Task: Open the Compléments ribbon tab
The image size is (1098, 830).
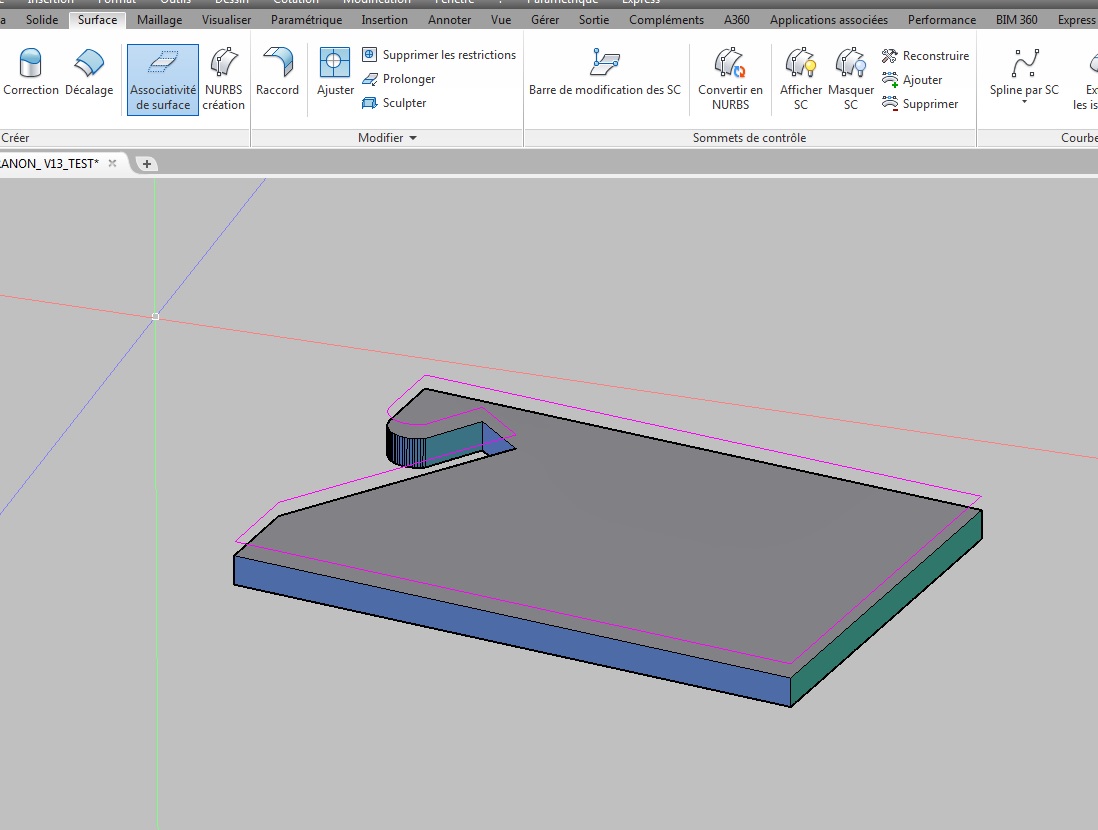Action: (667, 20)
